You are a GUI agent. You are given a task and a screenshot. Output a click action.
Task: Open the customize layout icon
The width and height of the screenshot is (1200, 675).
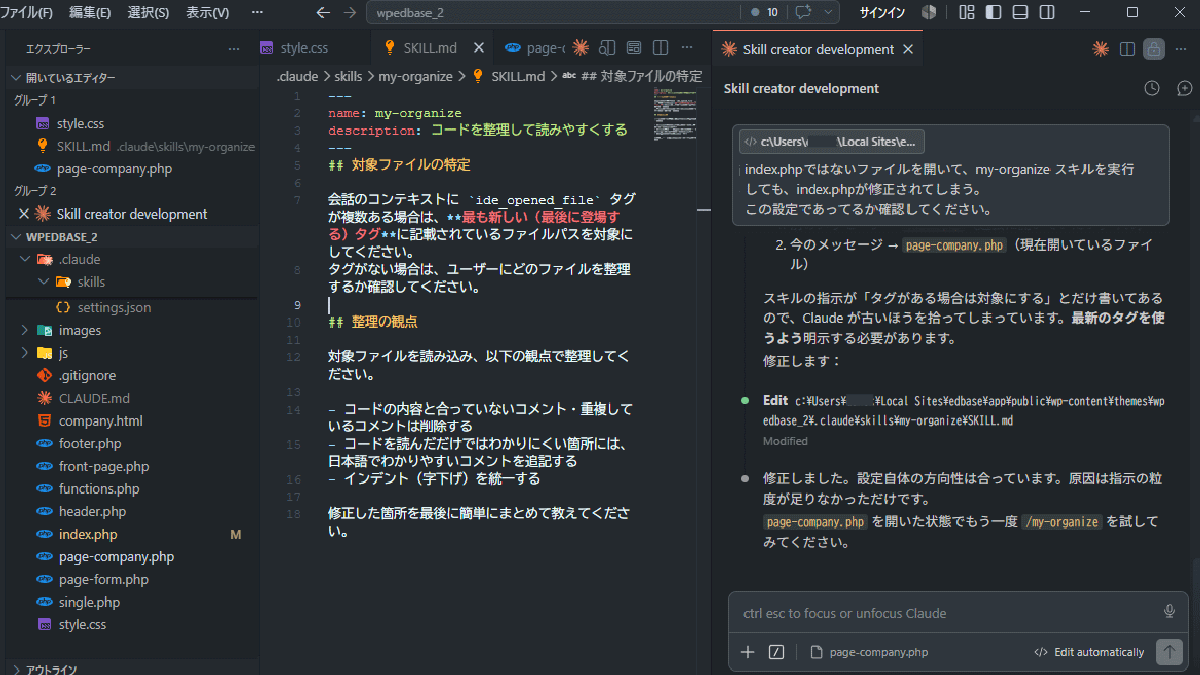tap(966, 13)
